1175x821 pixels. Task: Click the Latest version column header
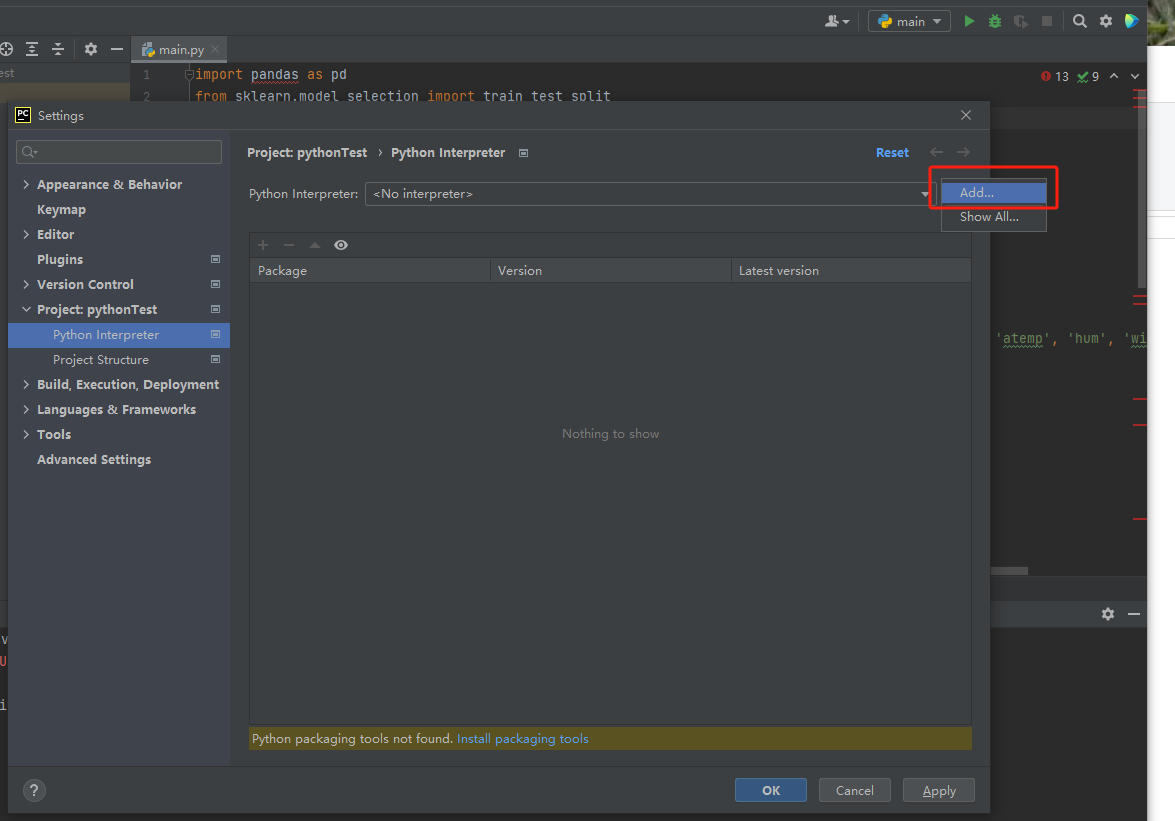[851, 270]
